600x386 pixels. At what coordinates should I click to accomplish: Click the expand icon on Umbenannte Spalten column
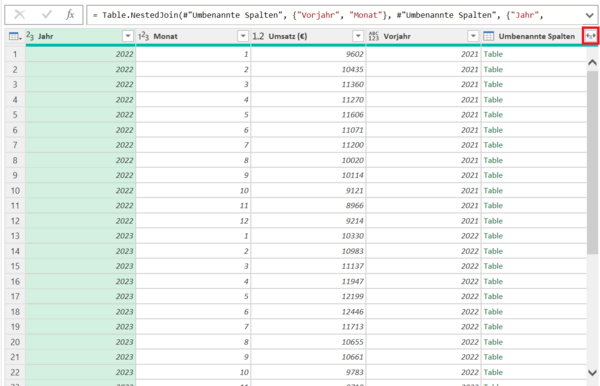590,36
